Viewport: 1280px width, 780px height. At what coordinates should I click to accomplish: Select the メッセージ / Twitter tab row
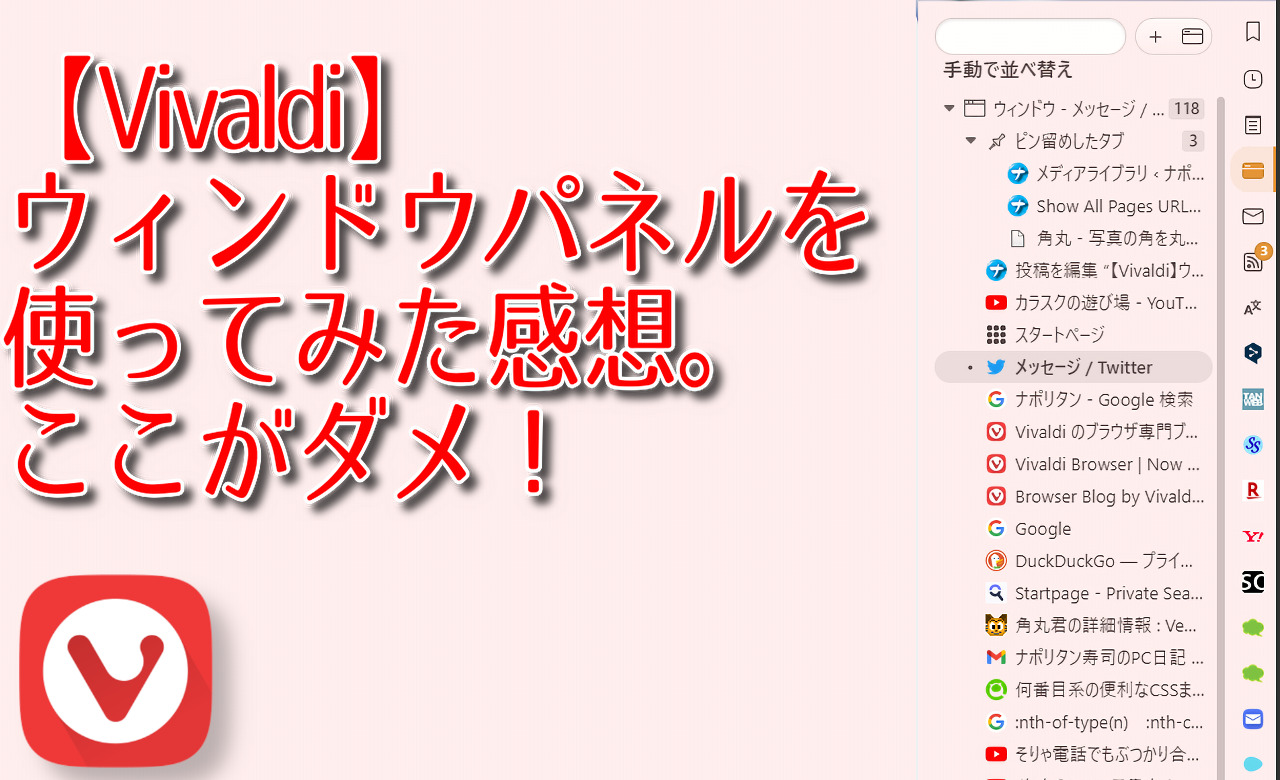[1073, 367]
